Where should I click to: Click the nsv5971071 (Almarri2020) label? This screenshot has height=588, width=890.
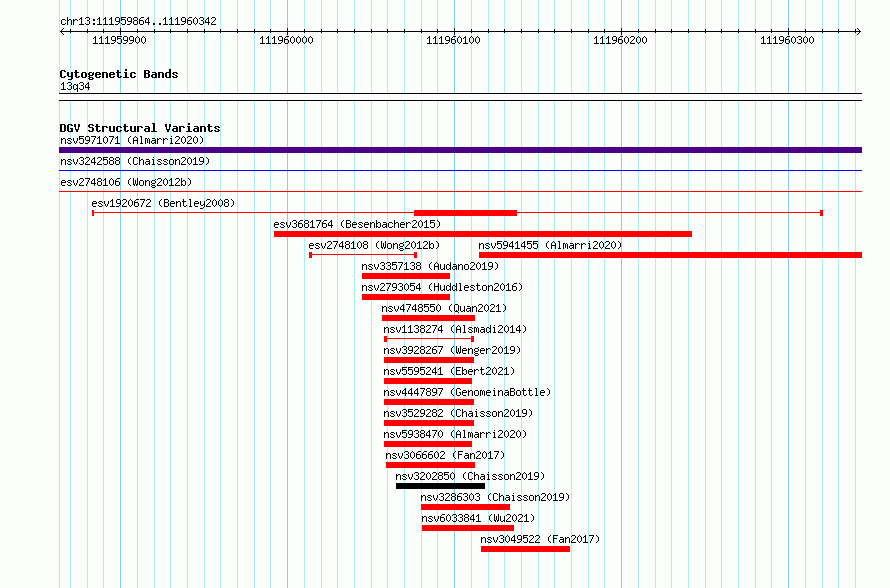pyautogui.click(x=132, y=140)
